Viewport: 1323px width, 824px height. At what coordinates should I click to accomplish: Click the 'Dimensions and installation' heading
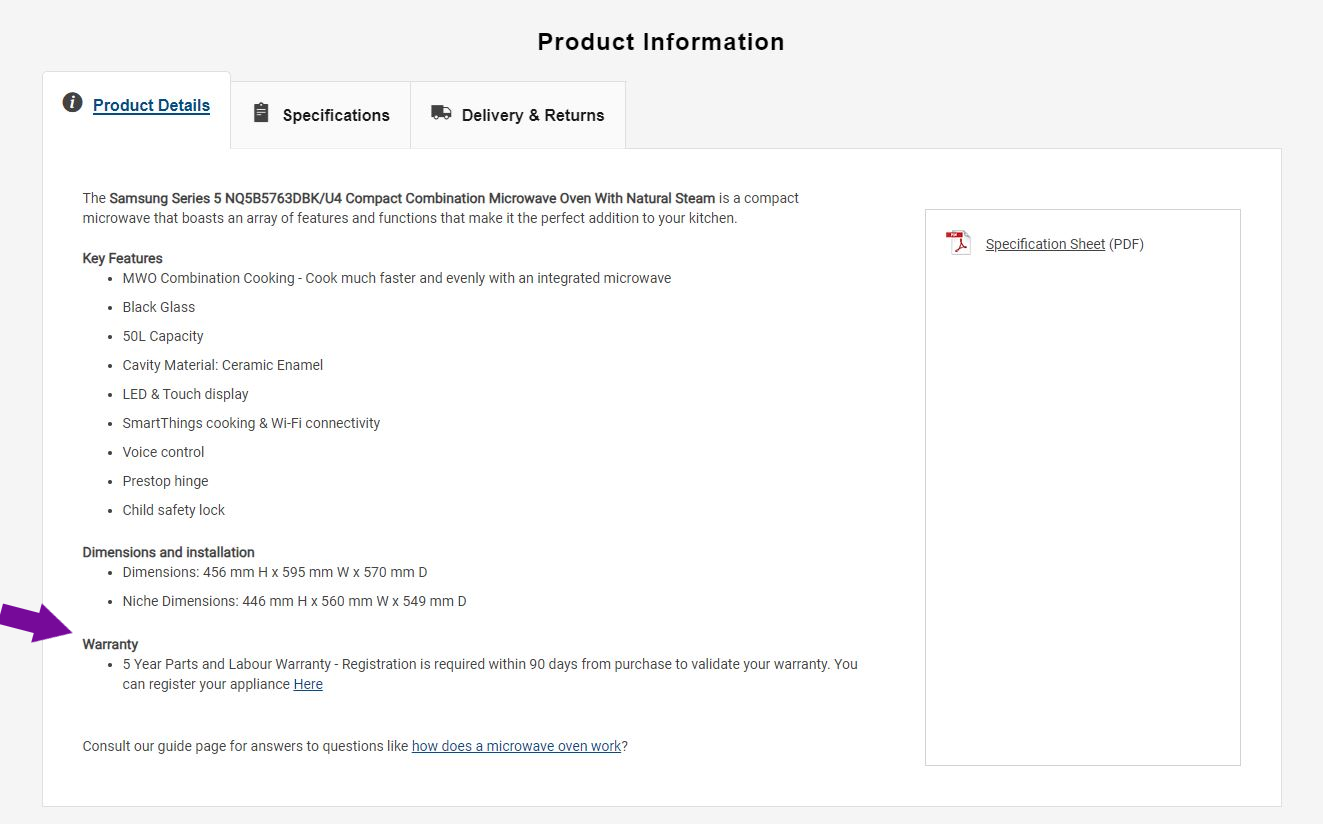pos(168,552)
